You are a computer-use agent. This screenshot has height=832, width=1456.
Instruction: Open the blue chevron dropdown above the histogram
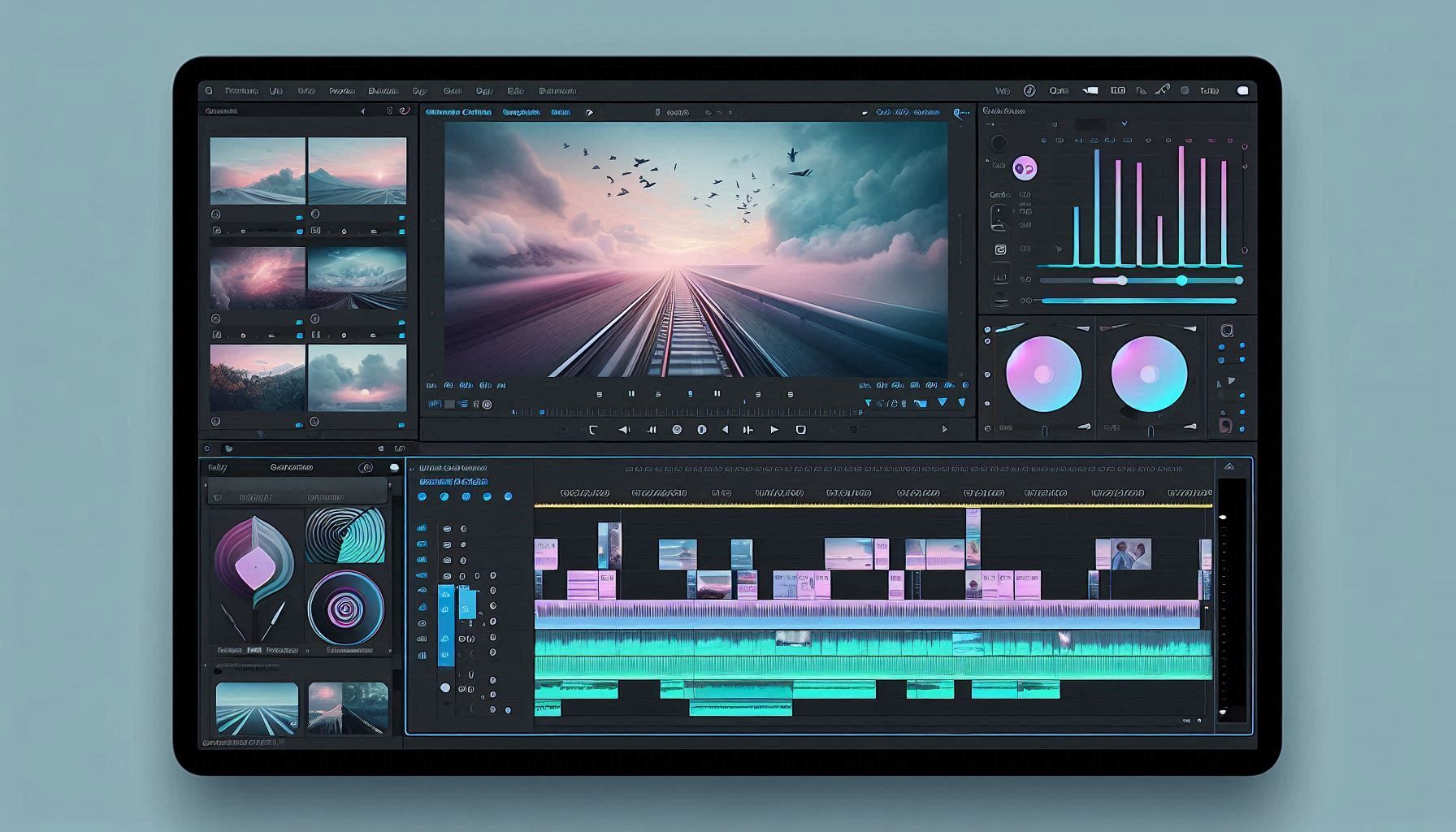click(x=1124, y=124)
